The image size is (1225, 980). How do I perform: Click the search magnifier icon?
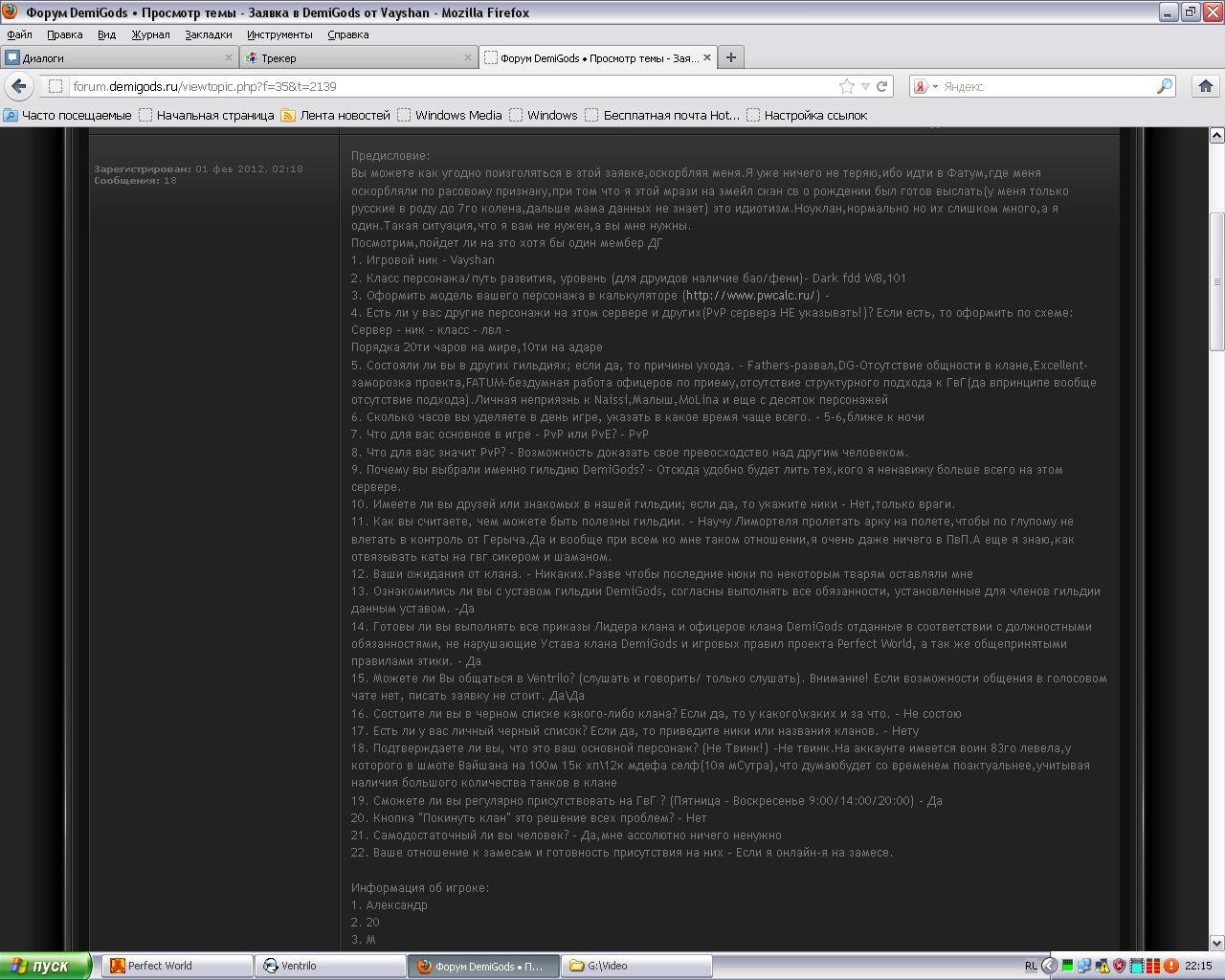[x=1165, y=86]
